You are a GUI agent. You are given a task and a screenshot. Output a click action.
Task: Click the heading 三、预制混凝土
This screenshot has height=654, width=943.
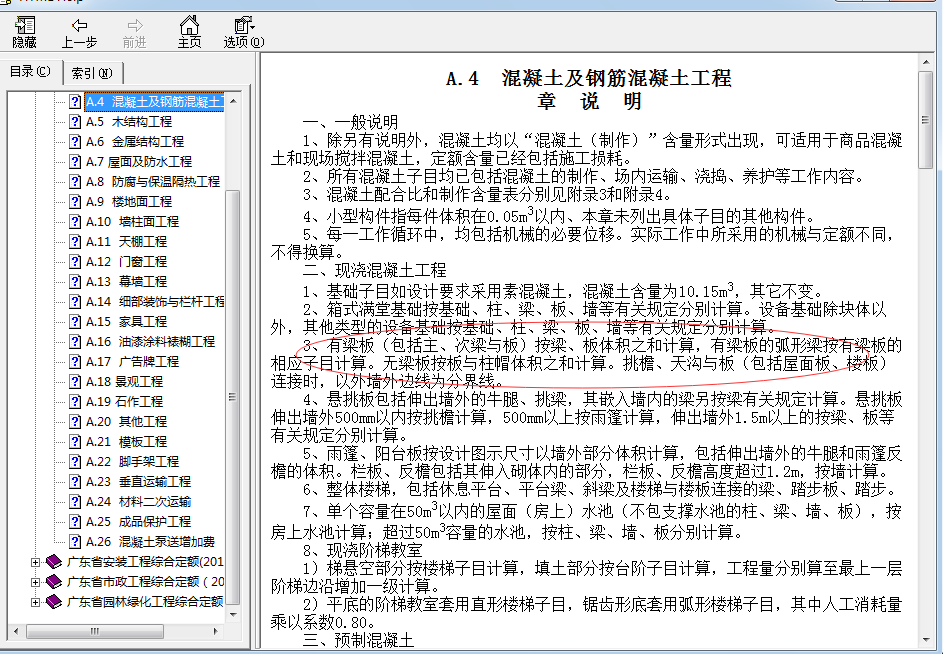358,640
